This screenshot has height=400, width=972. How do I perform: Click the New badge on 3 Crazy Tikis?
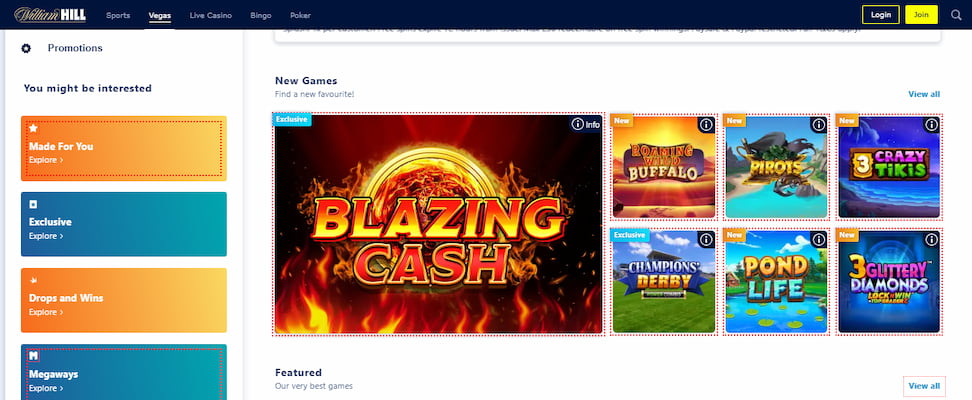847,120
